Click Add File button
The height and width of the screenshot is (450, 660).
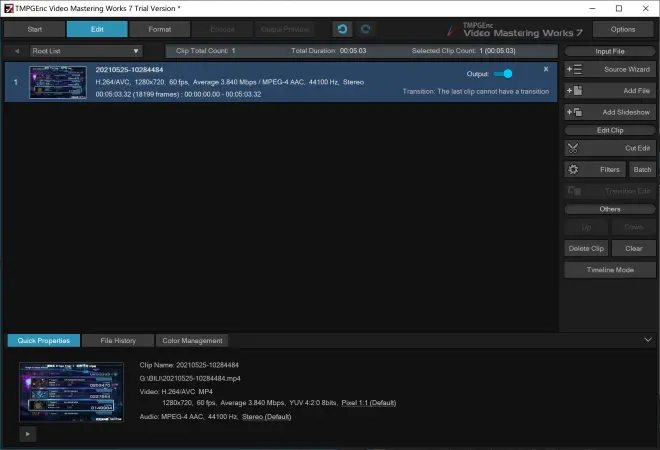click(x=610, y=91)
